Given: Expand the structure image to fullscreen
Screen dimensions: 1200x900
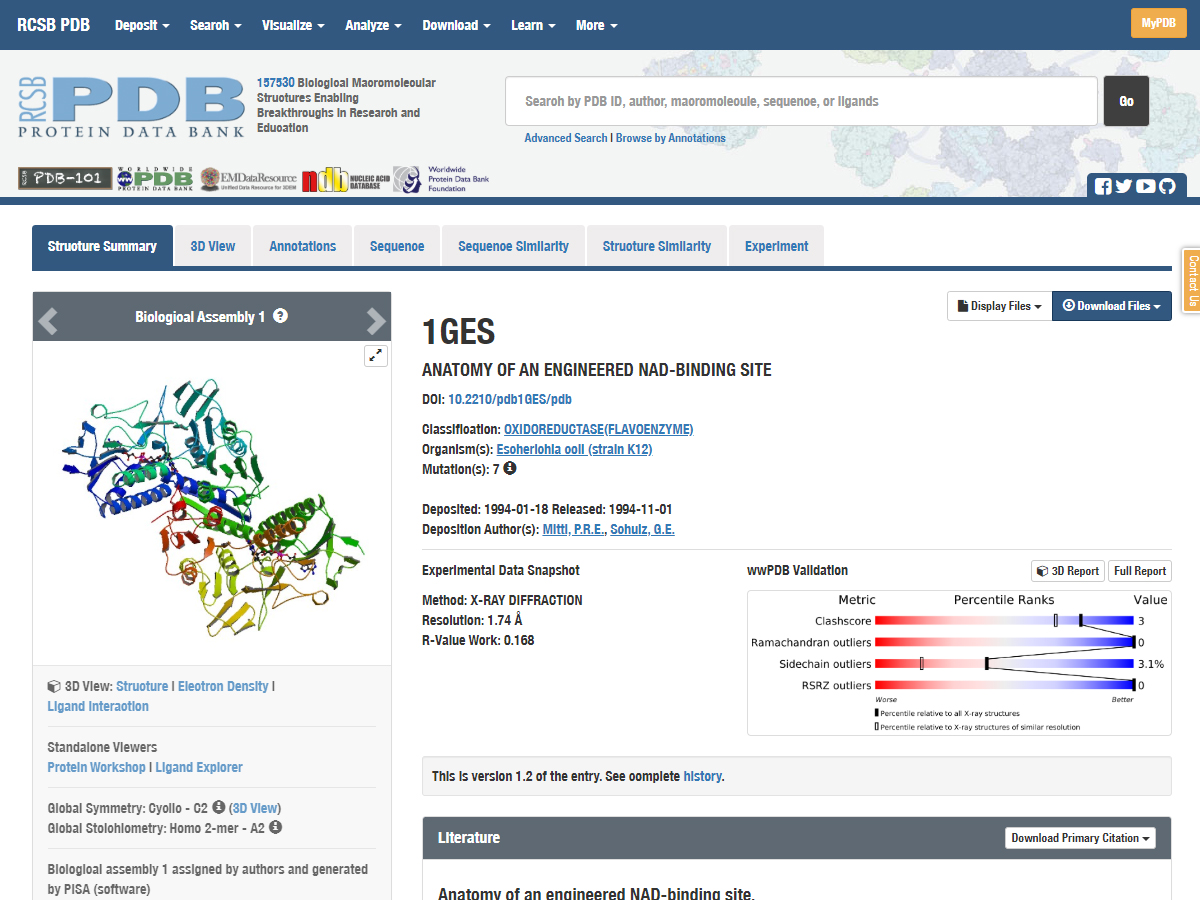Looking at the screenshot, I should [376, 355].
